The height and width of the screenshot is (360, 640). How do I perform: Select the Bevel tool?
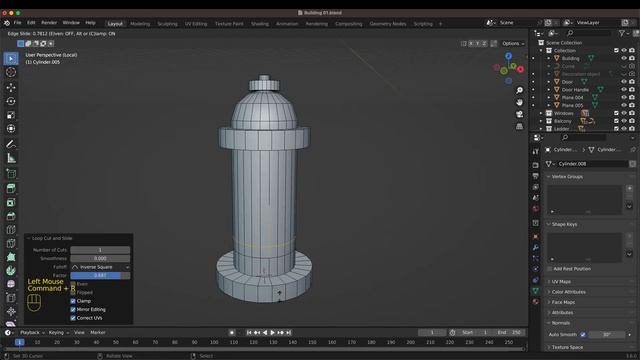point(11,216)
